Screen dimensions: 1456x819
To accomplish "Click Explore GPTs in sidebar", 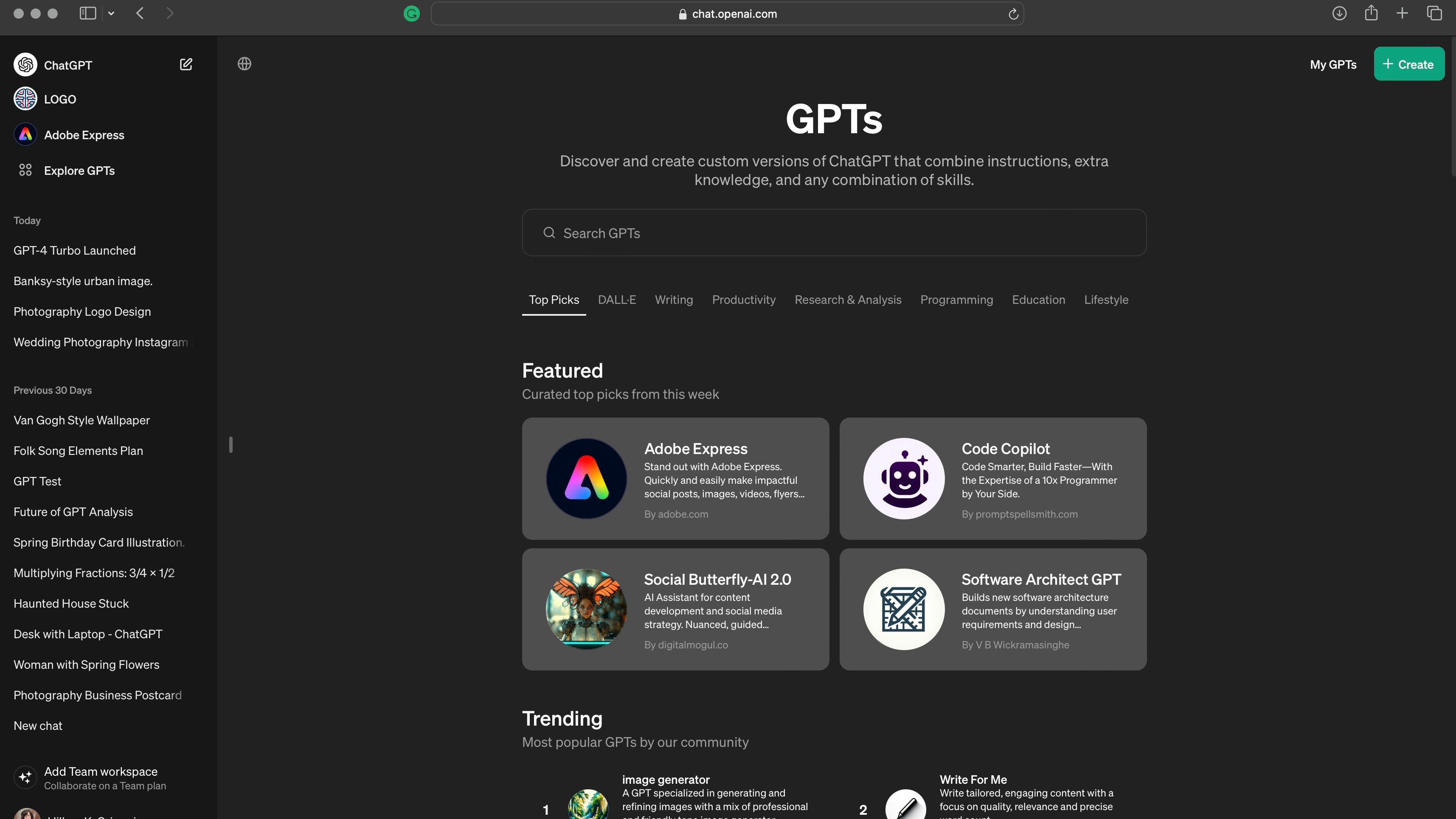I will tap(79, 170).
